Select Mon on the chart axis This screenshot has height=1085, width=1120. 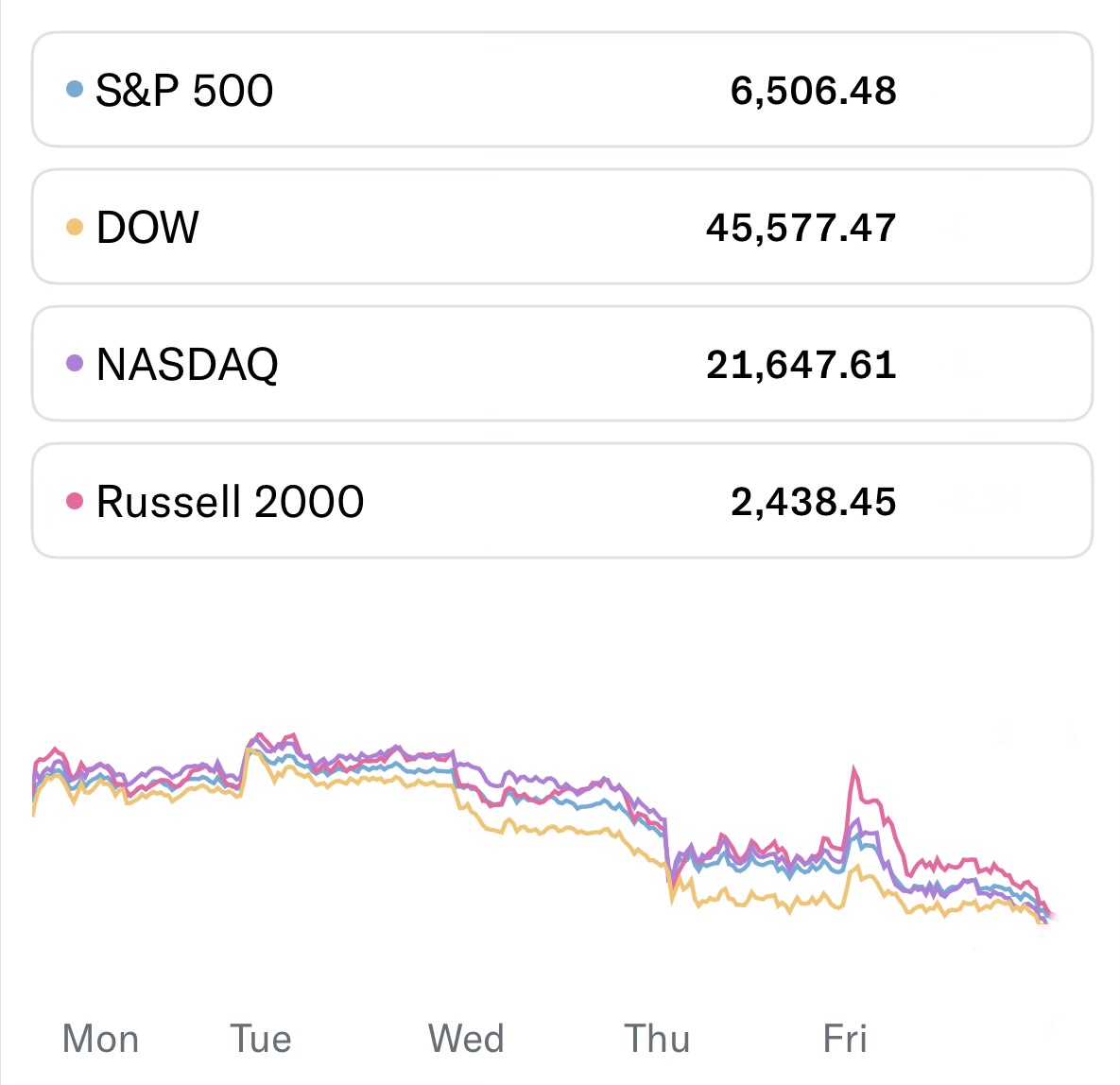(100, 1039)
